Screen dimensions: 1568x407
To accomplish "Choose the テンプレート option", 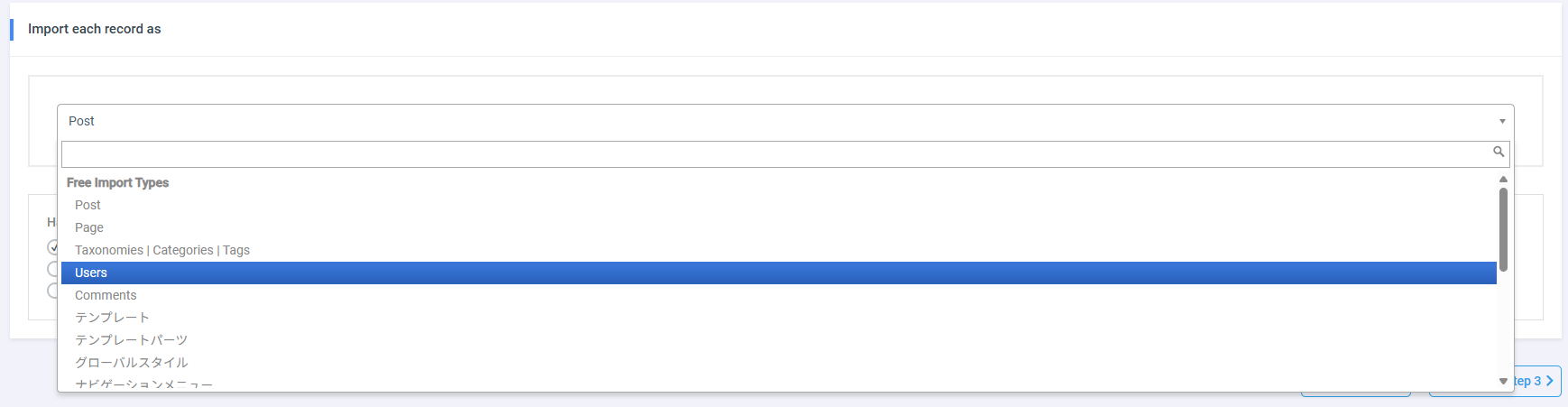I will [x=112, y=318].
